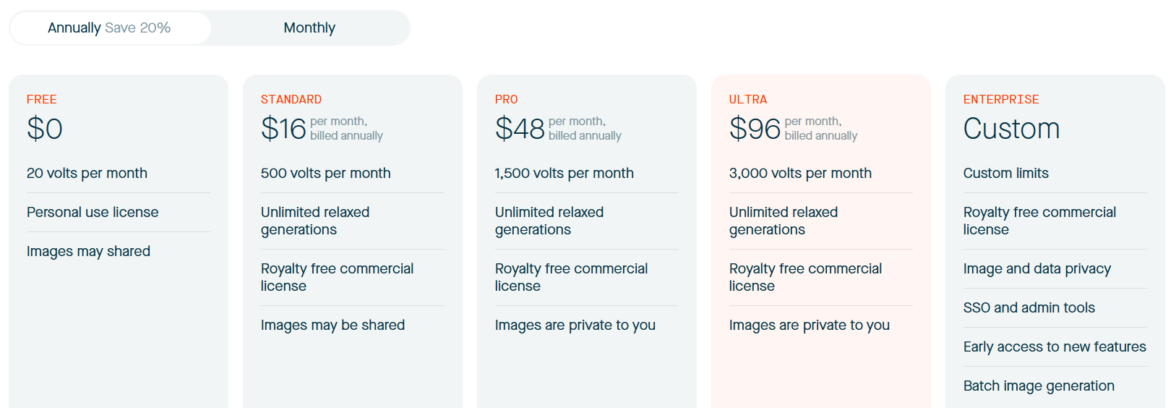Click '1,500 volts per month' feature

click(x=564, y=173)
